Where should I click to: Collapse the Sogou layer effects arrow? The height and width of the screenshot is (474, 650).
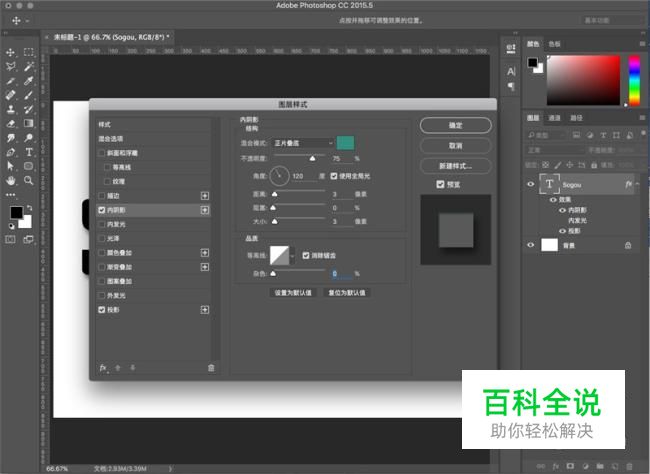(x=638, y=184)
